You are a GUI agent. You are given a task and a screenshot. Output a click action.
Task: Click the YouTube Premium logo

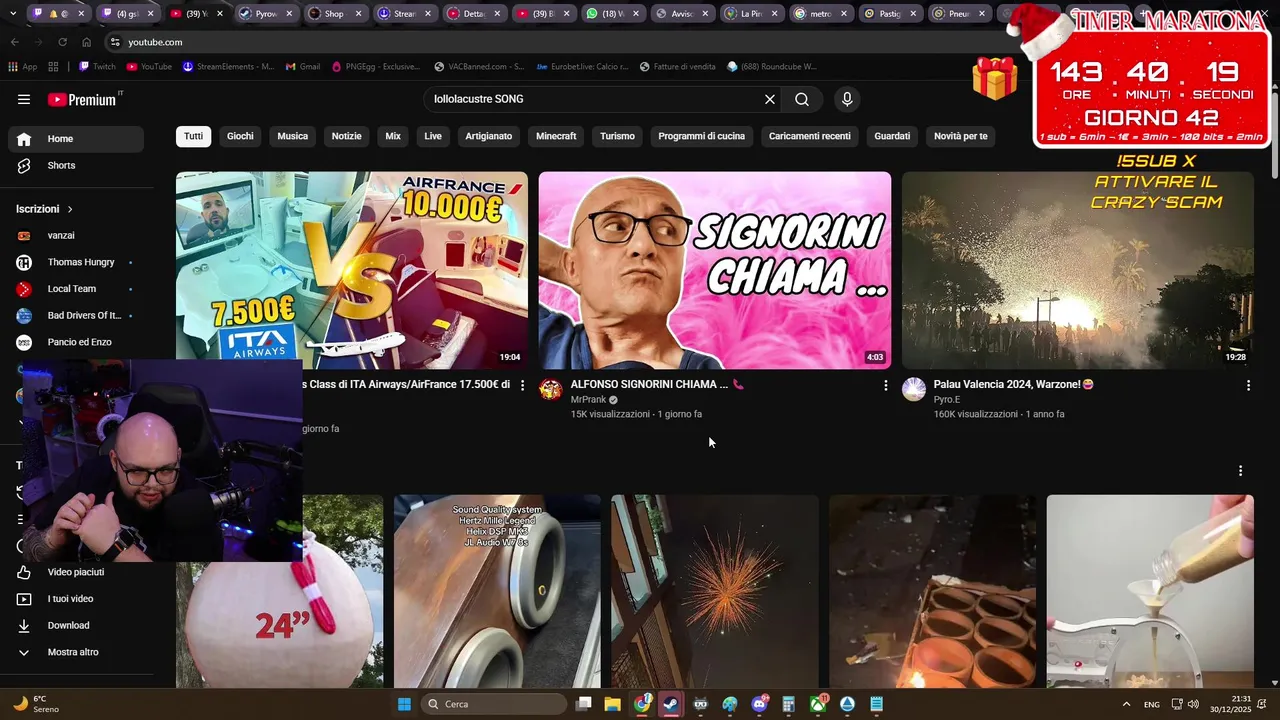pyautogui.click(x=82, y=99)
